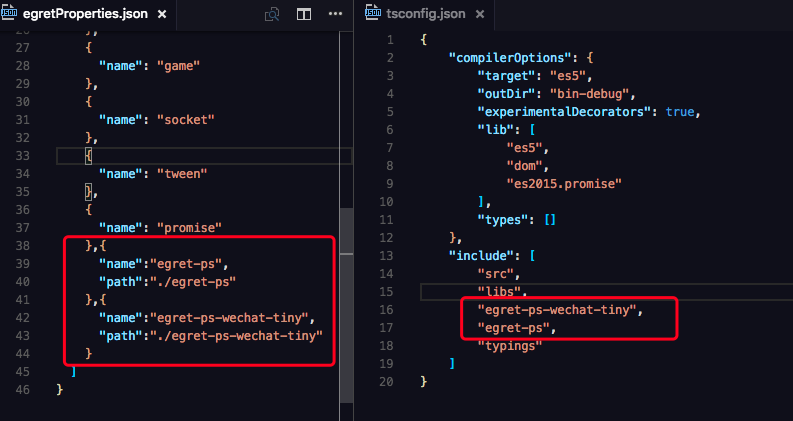Image resolution: width=793 pixels, height=421 pixels.
Task: Click the JSON file icon on egretProperties.json tab
Action: (11, 15)
